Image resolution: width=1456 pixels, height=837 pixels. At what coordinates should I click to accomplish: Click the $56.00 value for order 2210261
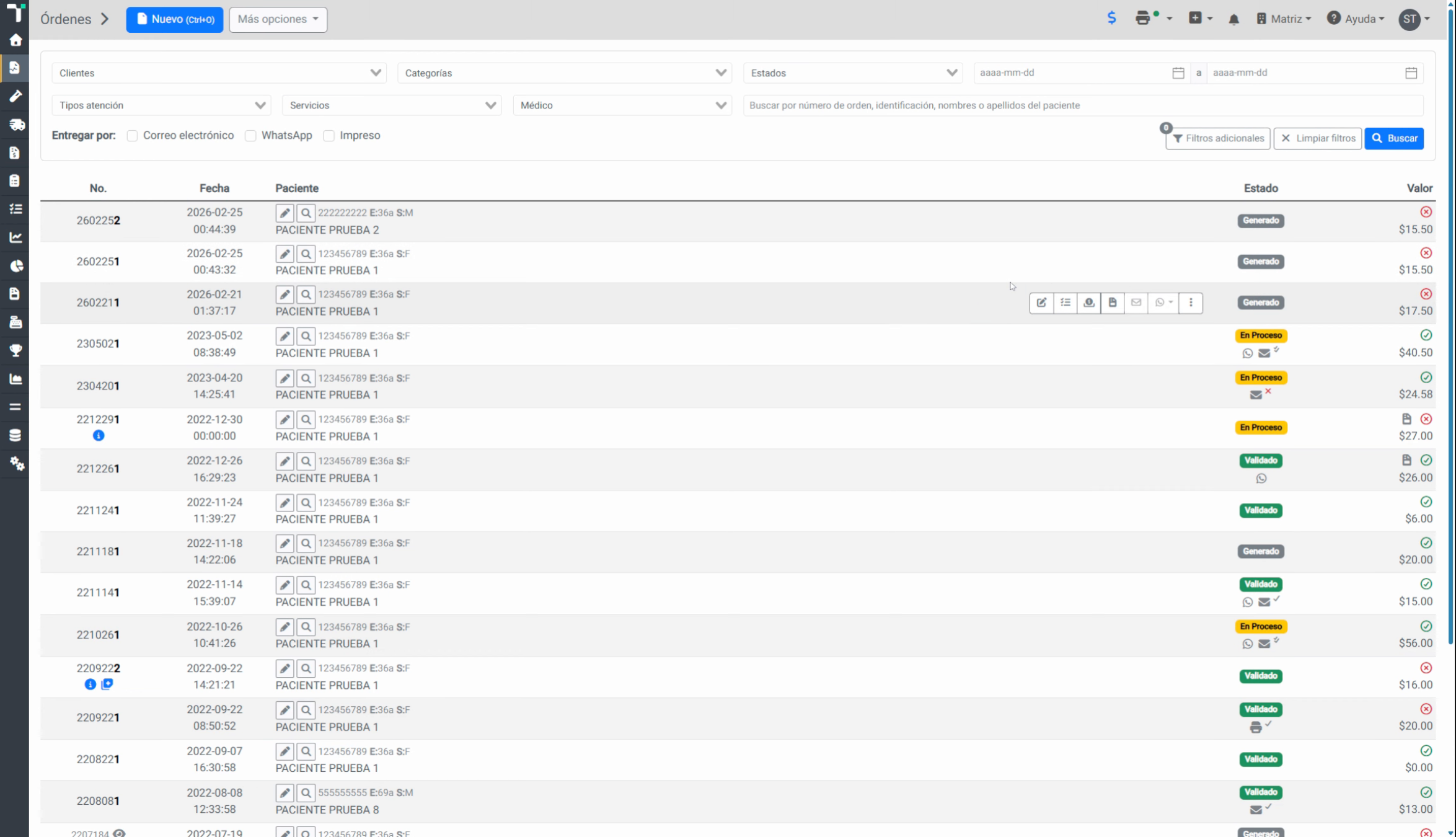pyautogui.click(x=1415, y=644)
